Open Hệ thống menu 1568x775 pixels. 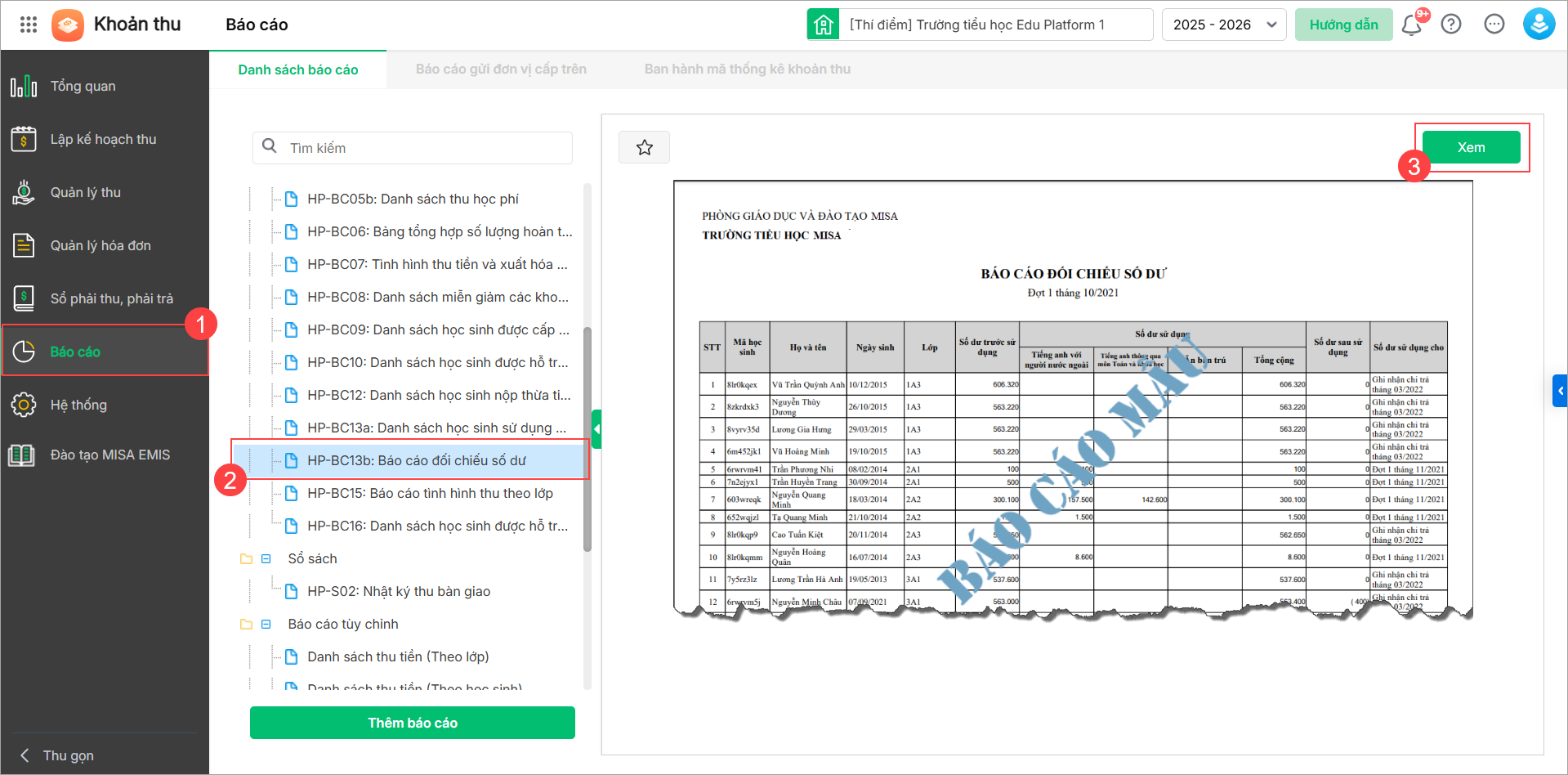tap(105, 405)
